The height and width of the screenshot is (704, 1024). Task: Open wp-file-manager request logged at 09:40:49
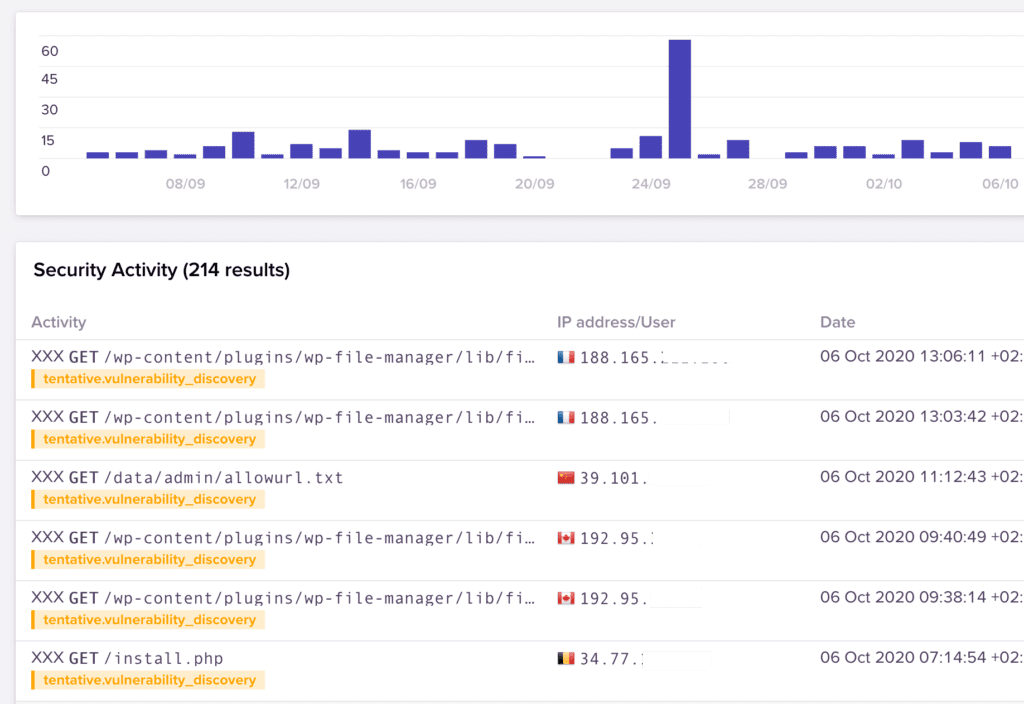[283, 538]
